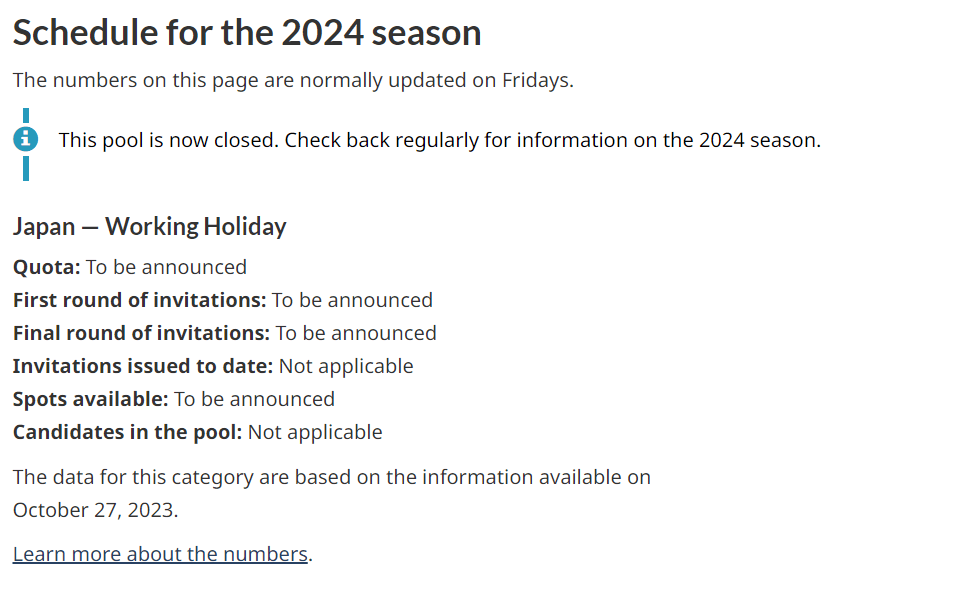Click the Spots available label
The height and width of the screenshot is (596, 967).
(91, 399)
